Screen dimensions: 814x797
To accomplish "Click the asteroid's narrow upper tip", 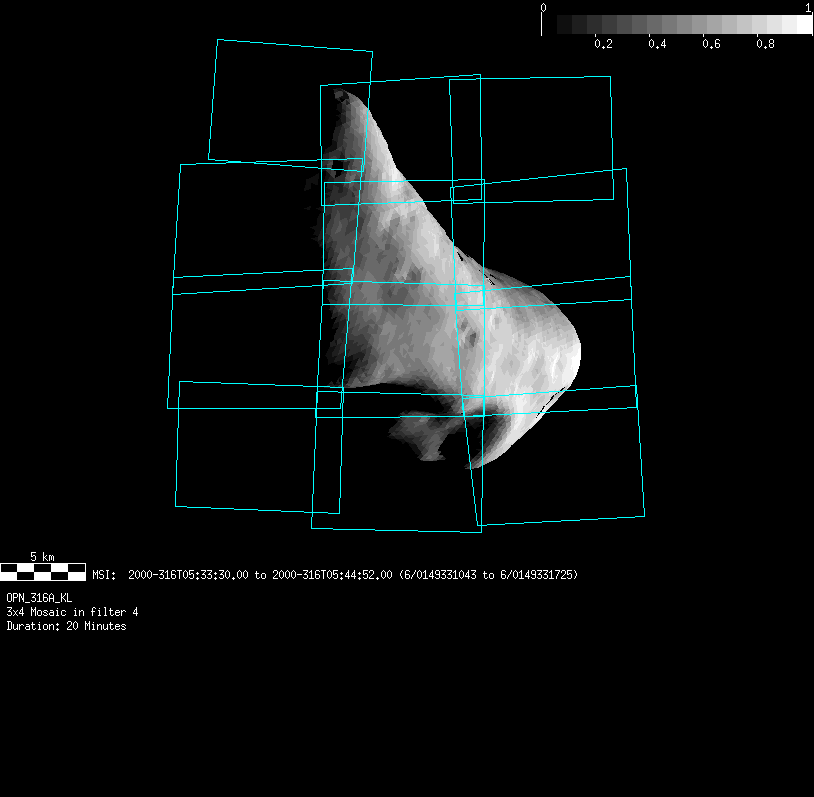I will [345, 96].
